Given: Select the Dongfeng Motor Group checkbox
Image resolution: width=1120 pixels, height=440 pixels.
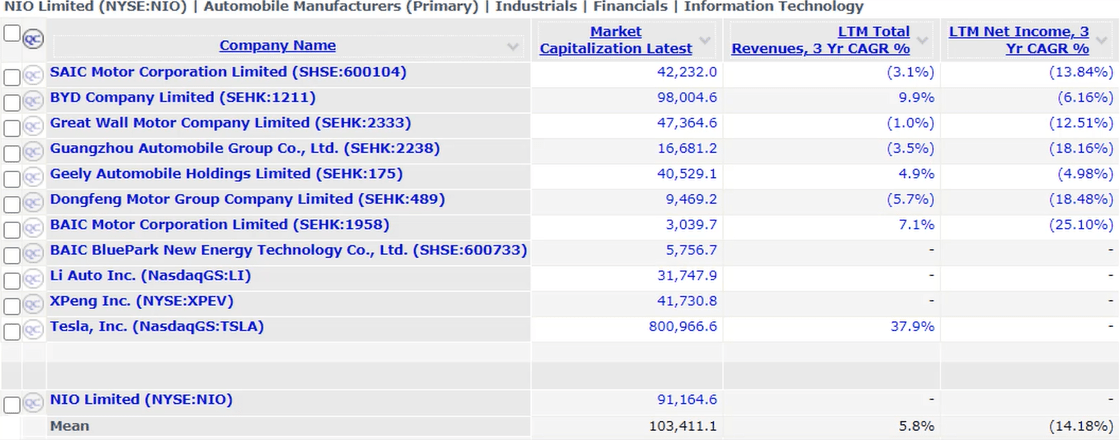Looking at the screenshot, I should (12, 203).
